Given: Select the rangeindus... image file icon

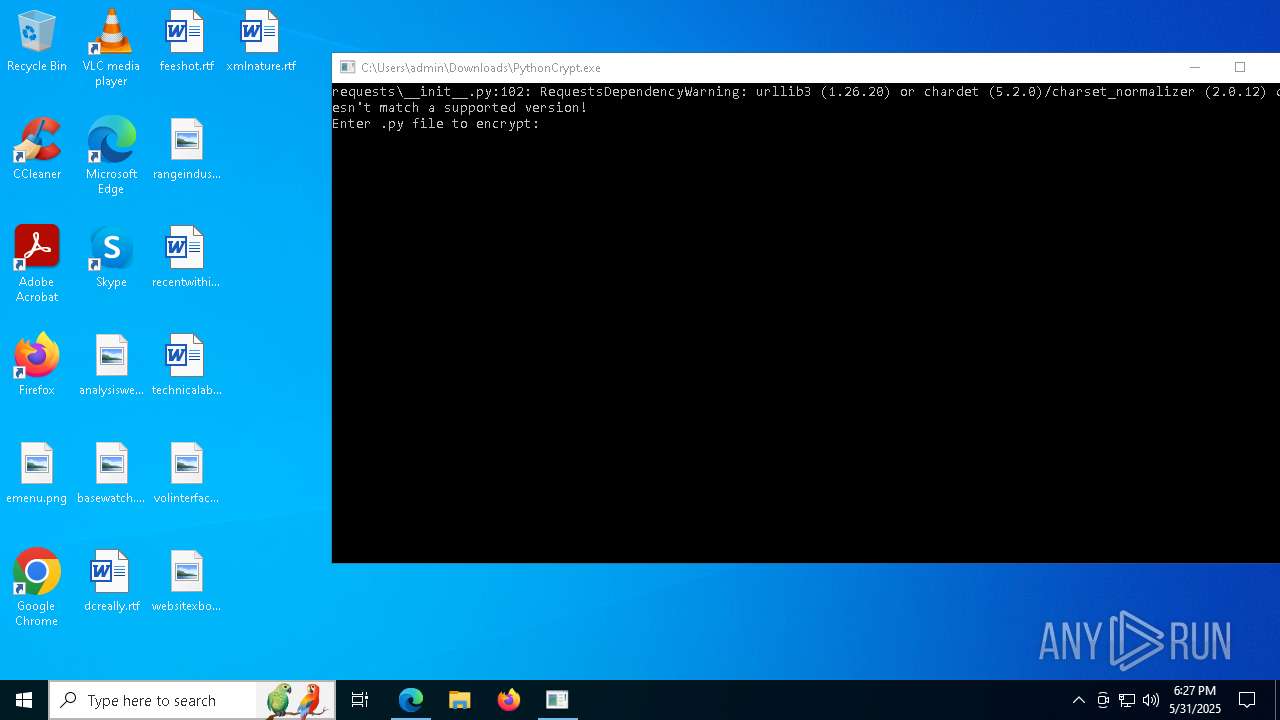Looking at the screenshot, I should (x=186, y=150).
